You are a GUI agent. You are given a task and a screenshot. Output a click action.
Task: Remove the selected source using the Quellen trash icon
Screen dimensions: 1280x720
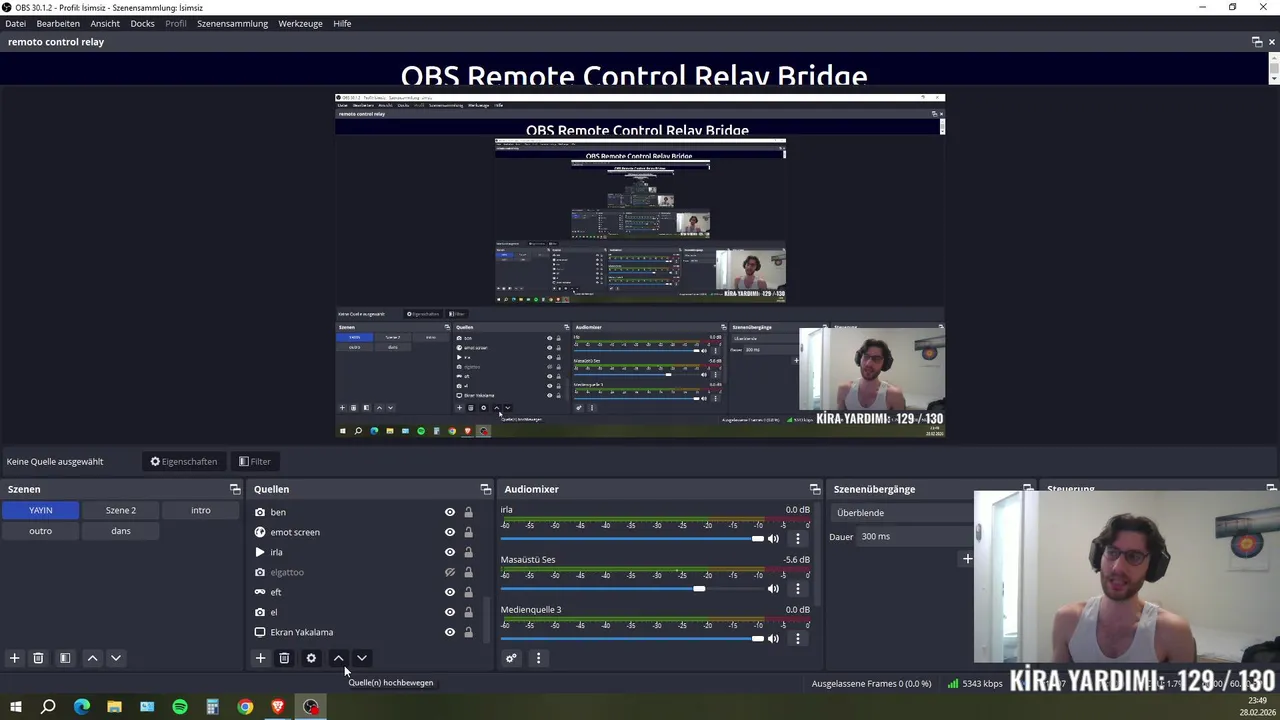(284, 658)
